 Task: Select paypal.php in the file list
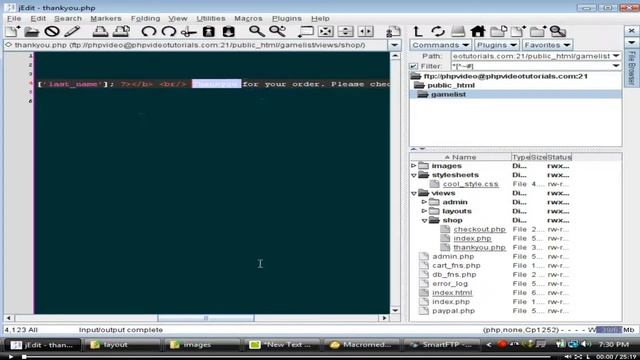tap(453, 311)
